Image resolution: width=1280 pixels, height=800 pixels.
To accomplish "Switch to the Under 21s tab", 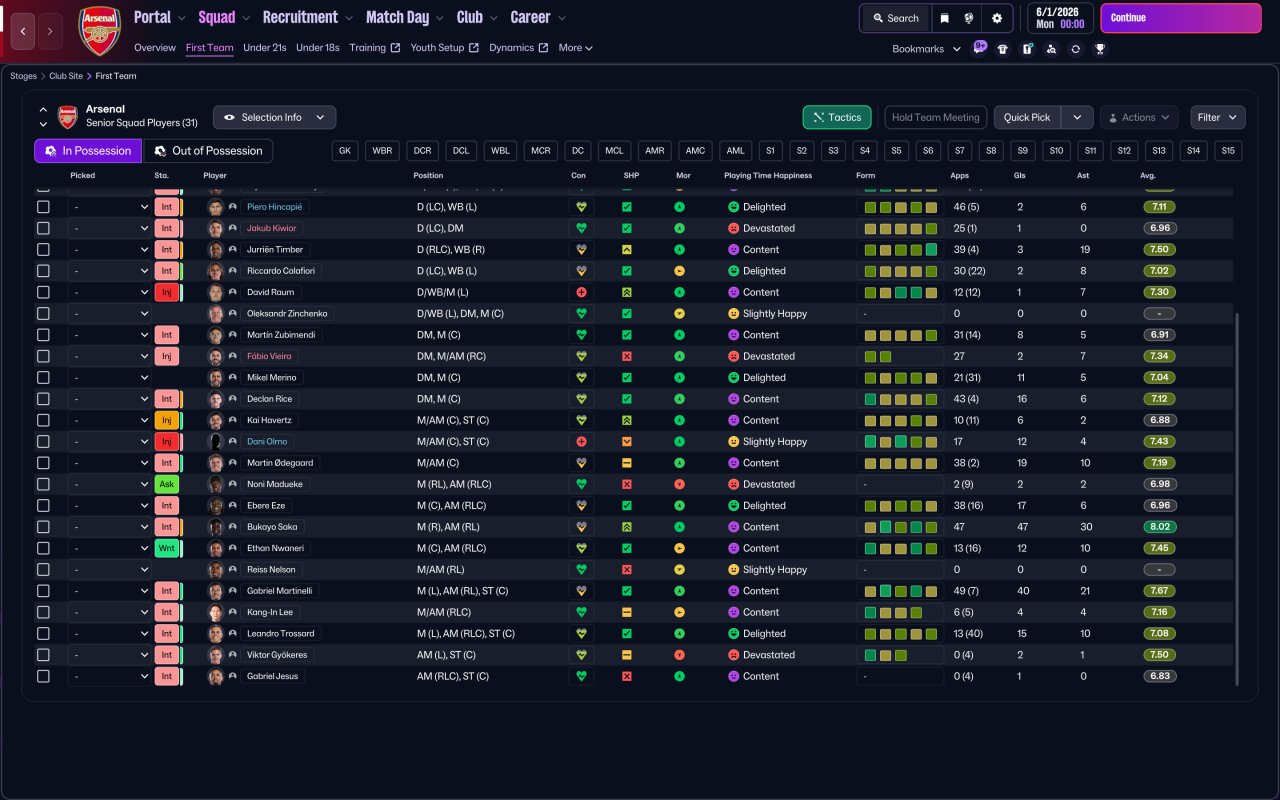I will (265, 48).
